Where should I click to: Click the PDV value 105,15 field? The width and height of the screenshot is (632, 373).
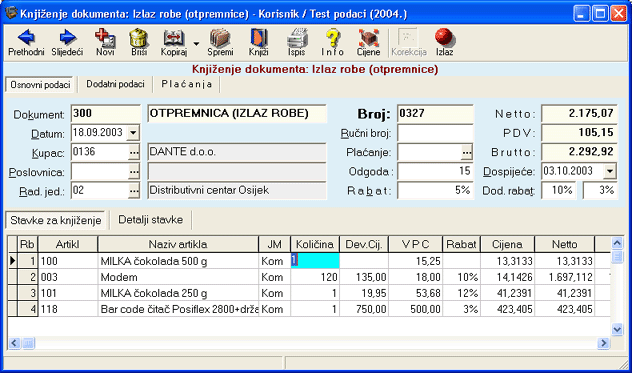[x=579, y=133]
